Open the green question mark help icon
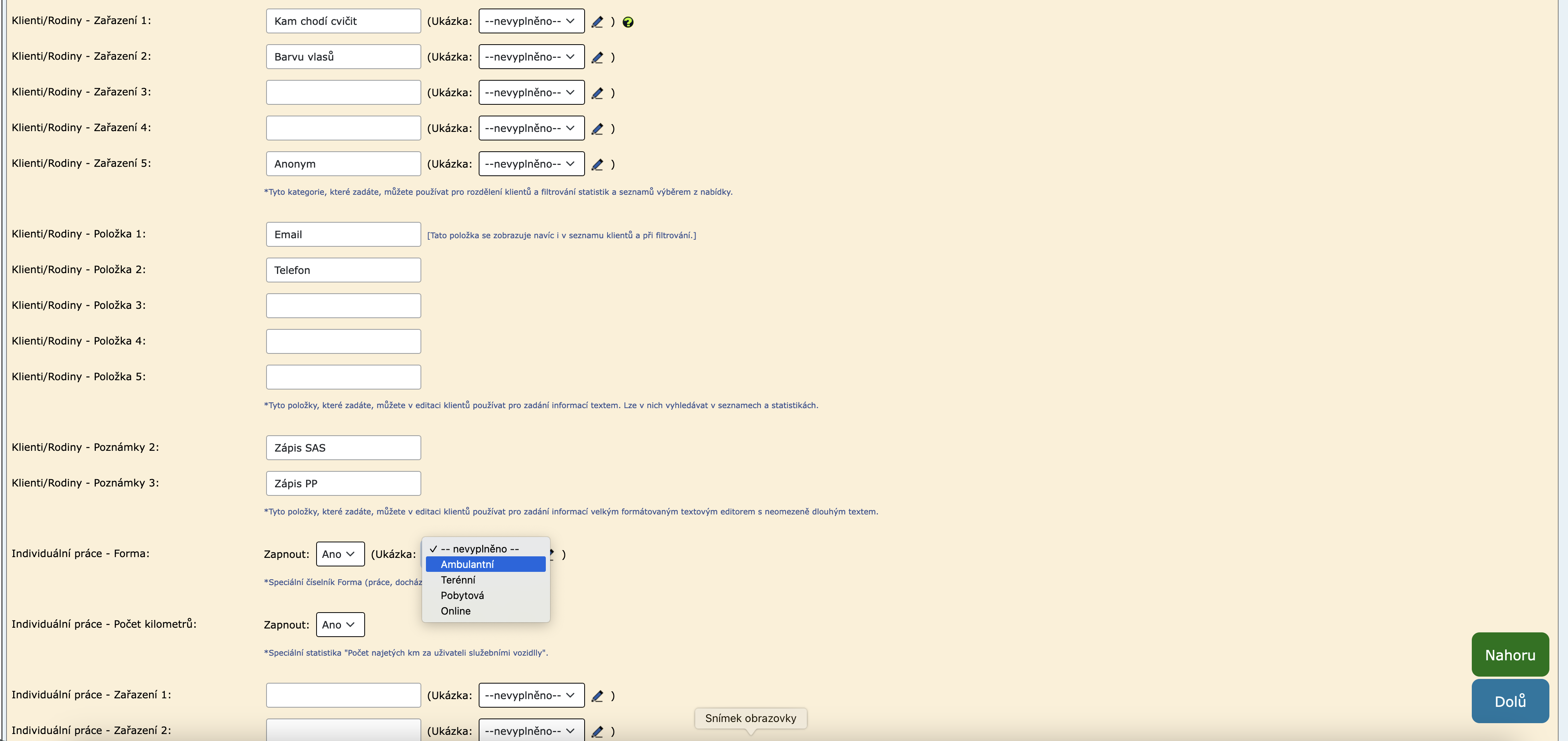Viewport: 1568px width, 741px height. tap(628, 23)
